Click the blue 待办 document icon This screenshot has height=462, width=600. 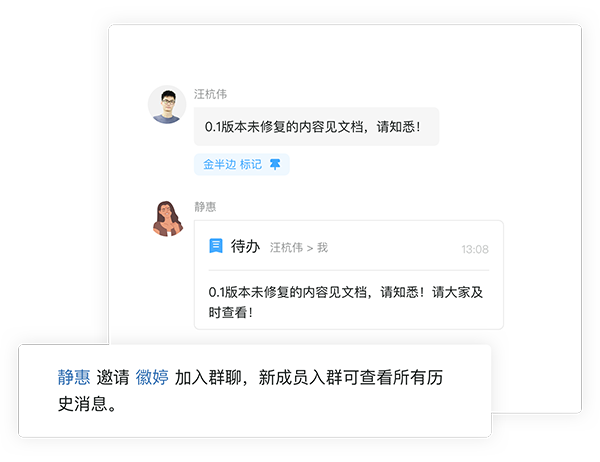tap(216, 246)
